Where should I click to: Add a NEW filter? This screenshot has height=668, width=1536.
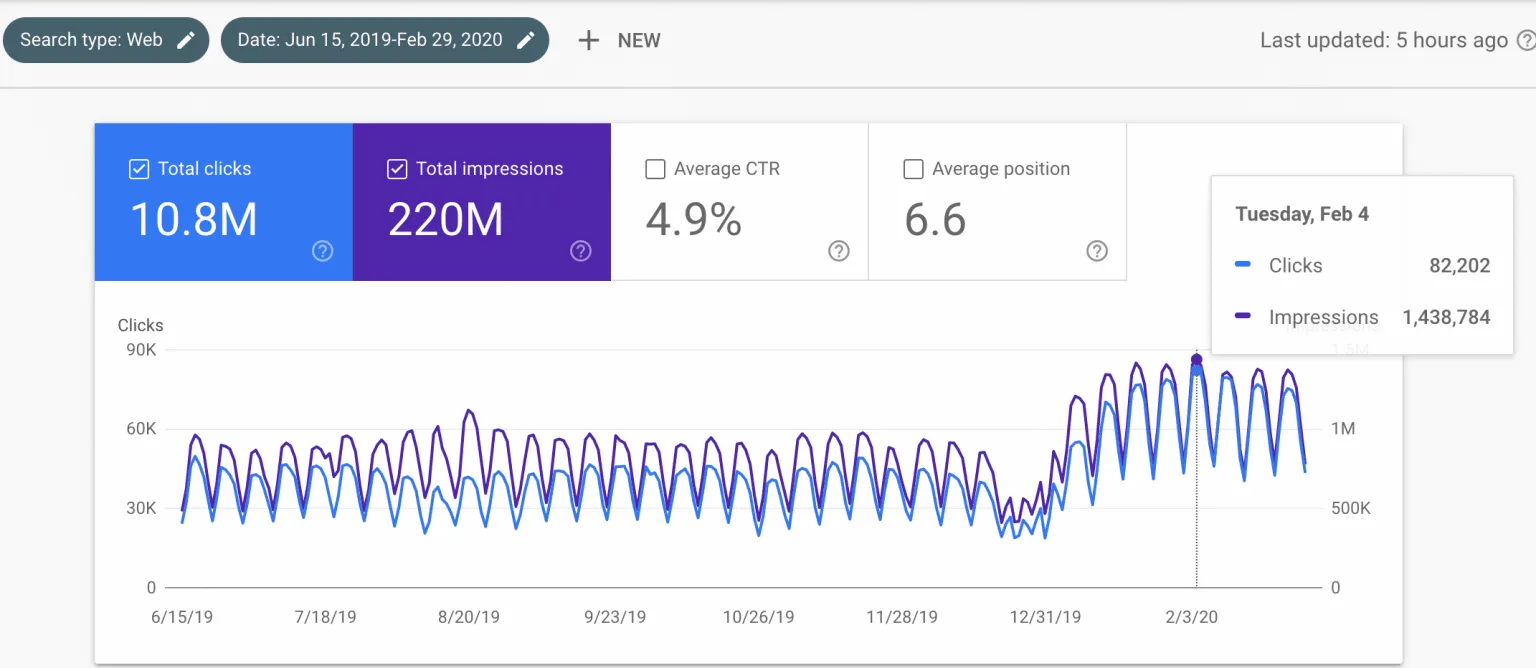tap(620, 40)
